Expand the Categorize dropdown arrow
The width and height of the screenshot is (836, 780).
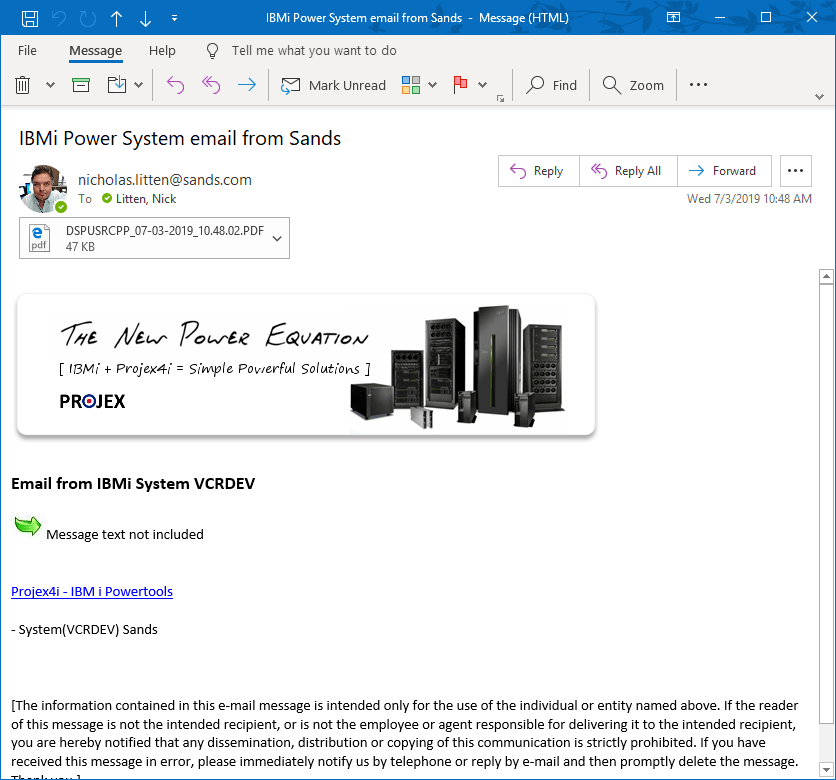(432, 85)
